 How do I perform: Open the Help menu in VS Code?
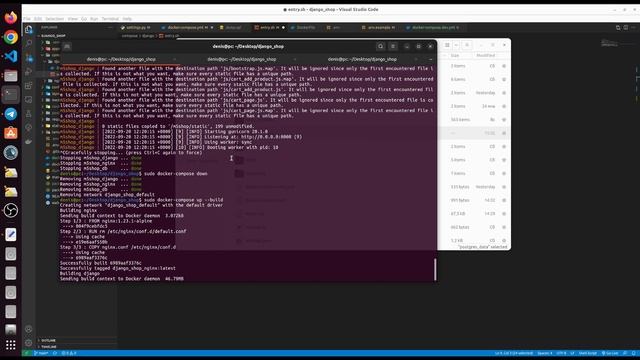pos(127,19)
